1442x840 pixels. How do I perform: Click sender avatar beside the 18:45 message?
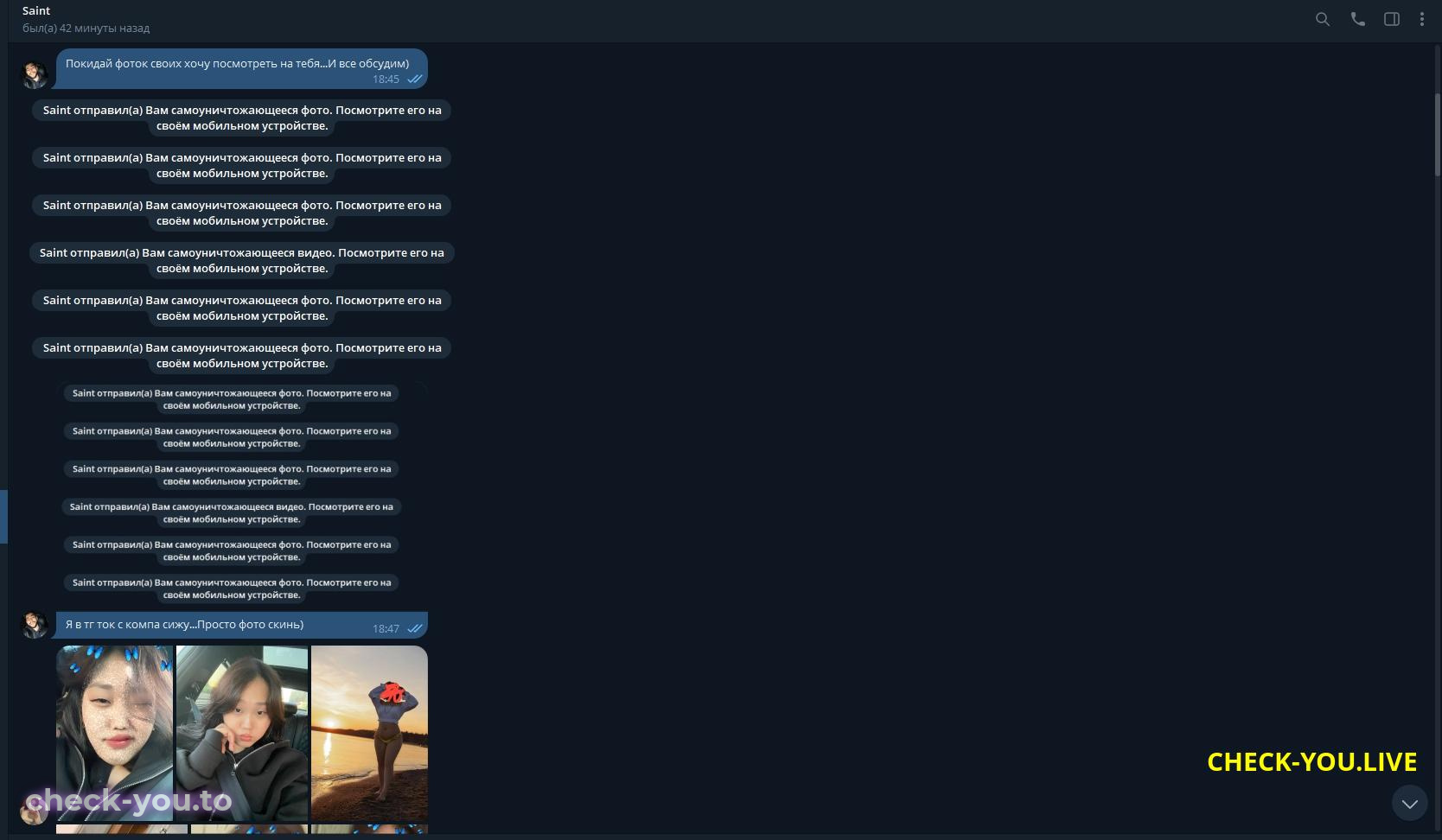[x=35, y=74]
